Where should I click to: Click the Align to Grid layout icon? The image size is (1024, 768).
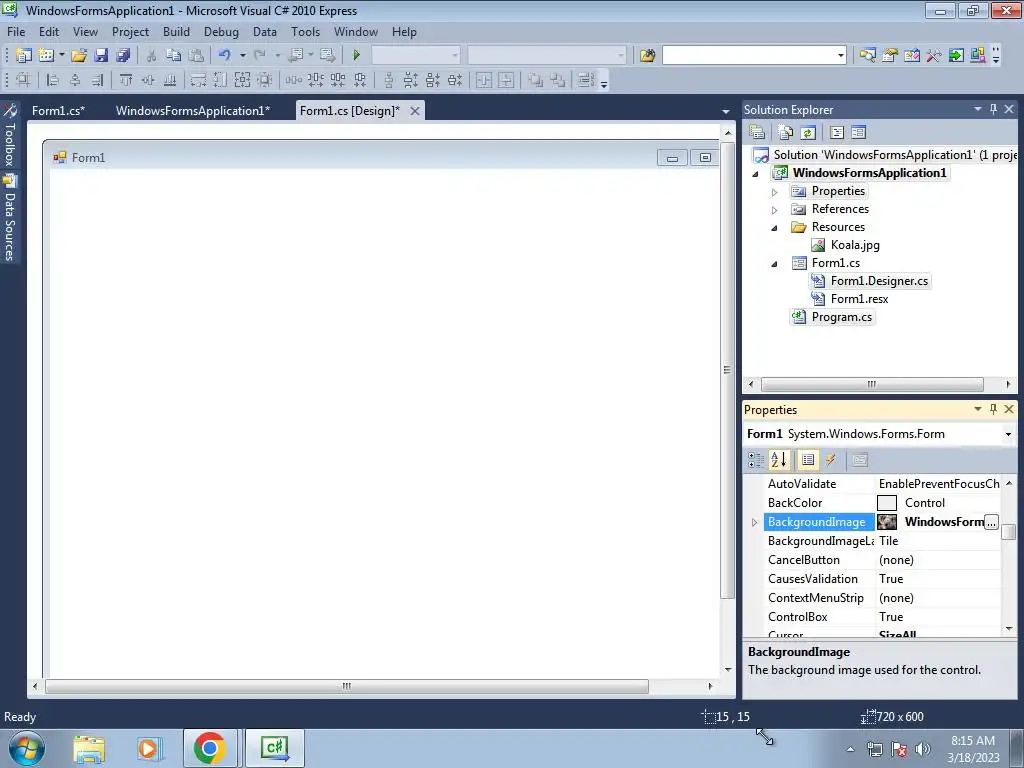tap(23, 80)
